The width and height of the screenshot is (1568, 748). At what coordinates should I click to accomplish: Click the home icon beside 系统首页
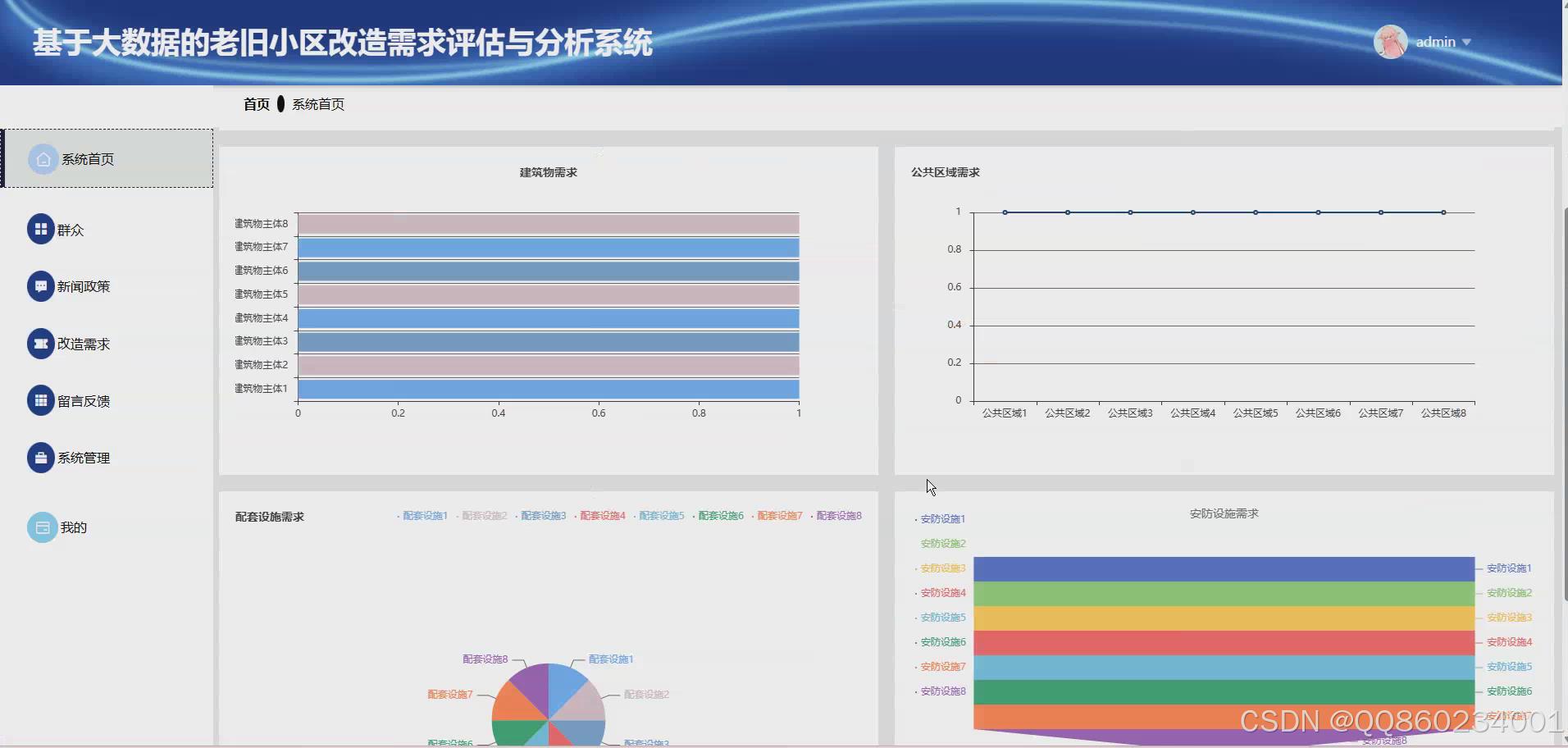tap(43, 159)
